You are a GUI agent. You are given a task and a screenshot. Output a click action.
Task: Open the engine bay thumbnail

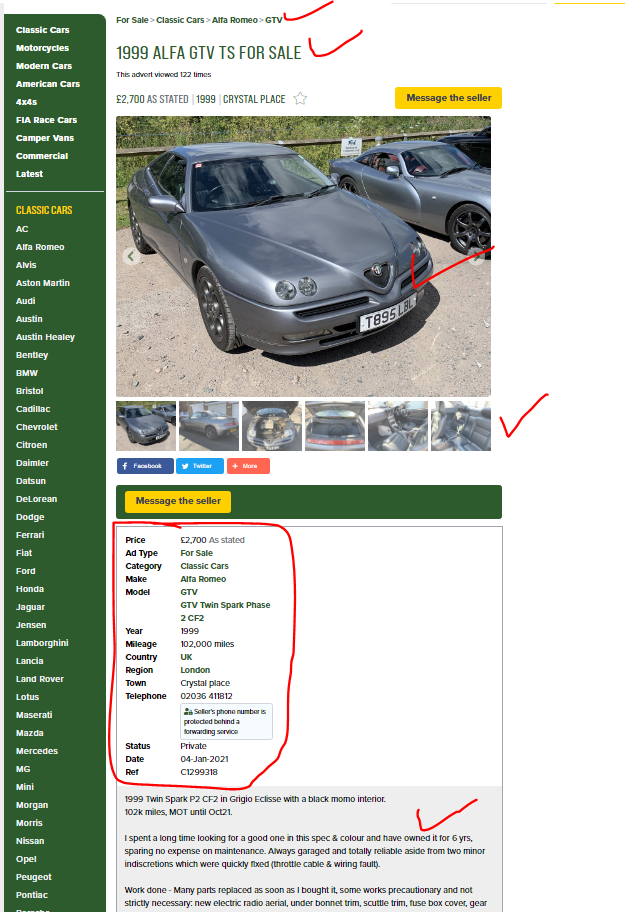pos(272,426)
